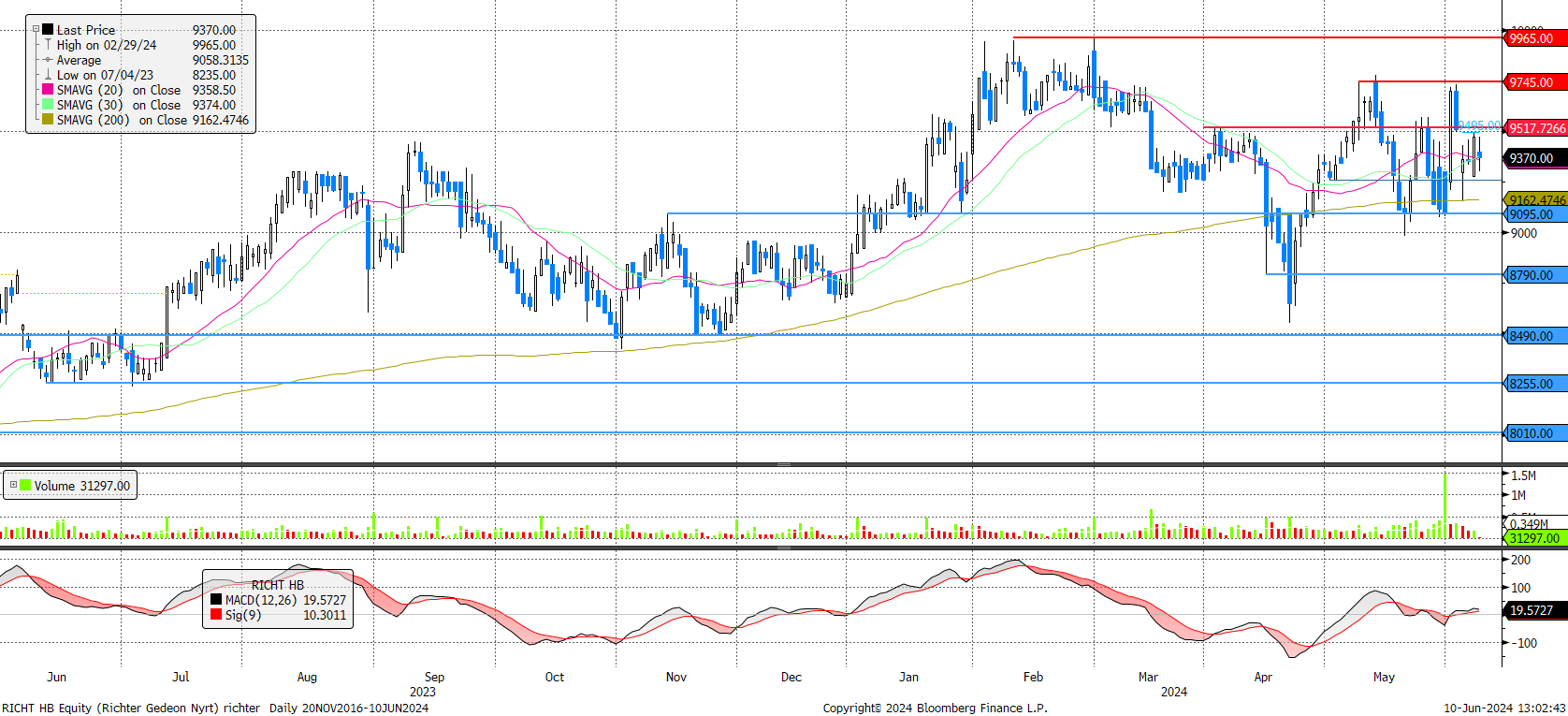The width and height of the screenshot is (1568, 716).
Task: Click the red Sig(9) legend swatch
Action: point(216,615)
